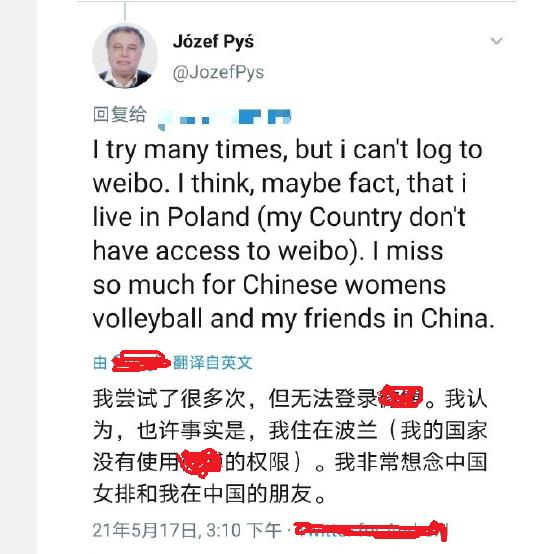Viewport: 556px width, 554px height.
Task: Click the 由 character before the translator name
Action: [x=100, y=363]
